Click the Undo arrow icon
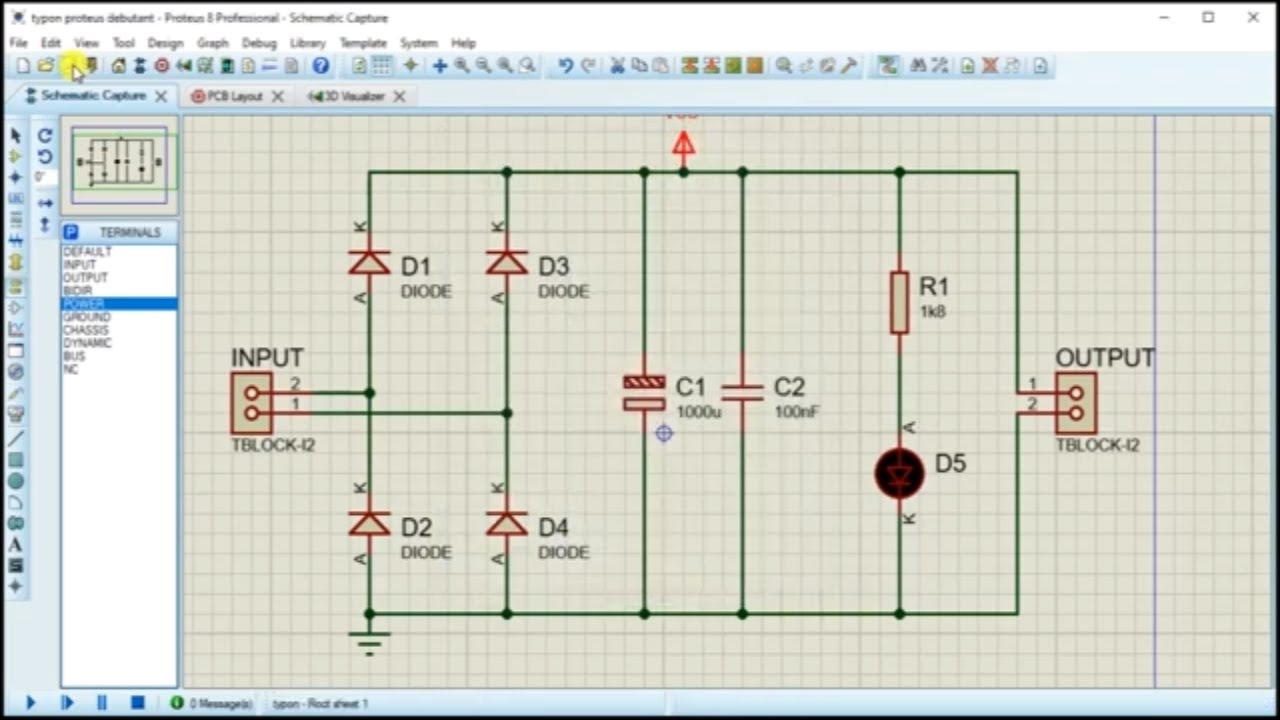The width and height of the screenshot is (1280, 720). pyautogui.click(x=566, y=66)
